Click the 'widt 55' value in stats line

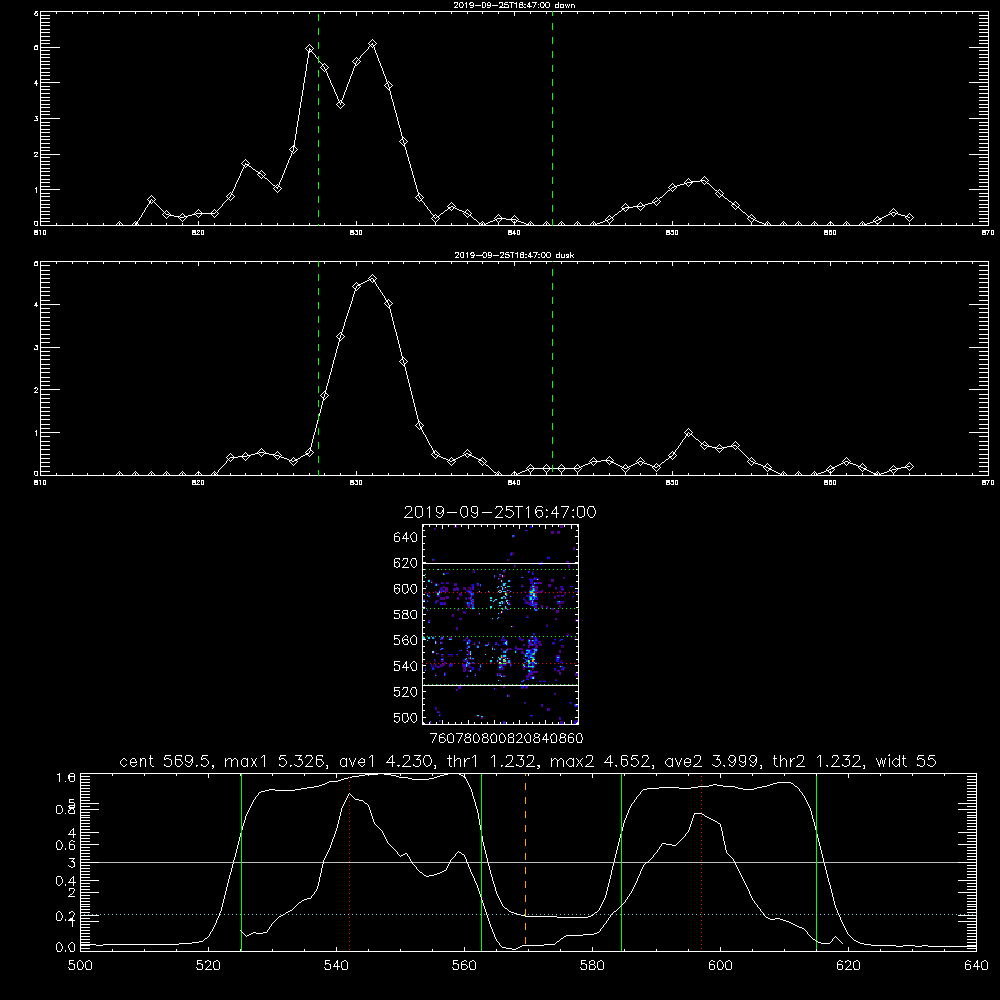click(x=906, y=761)
